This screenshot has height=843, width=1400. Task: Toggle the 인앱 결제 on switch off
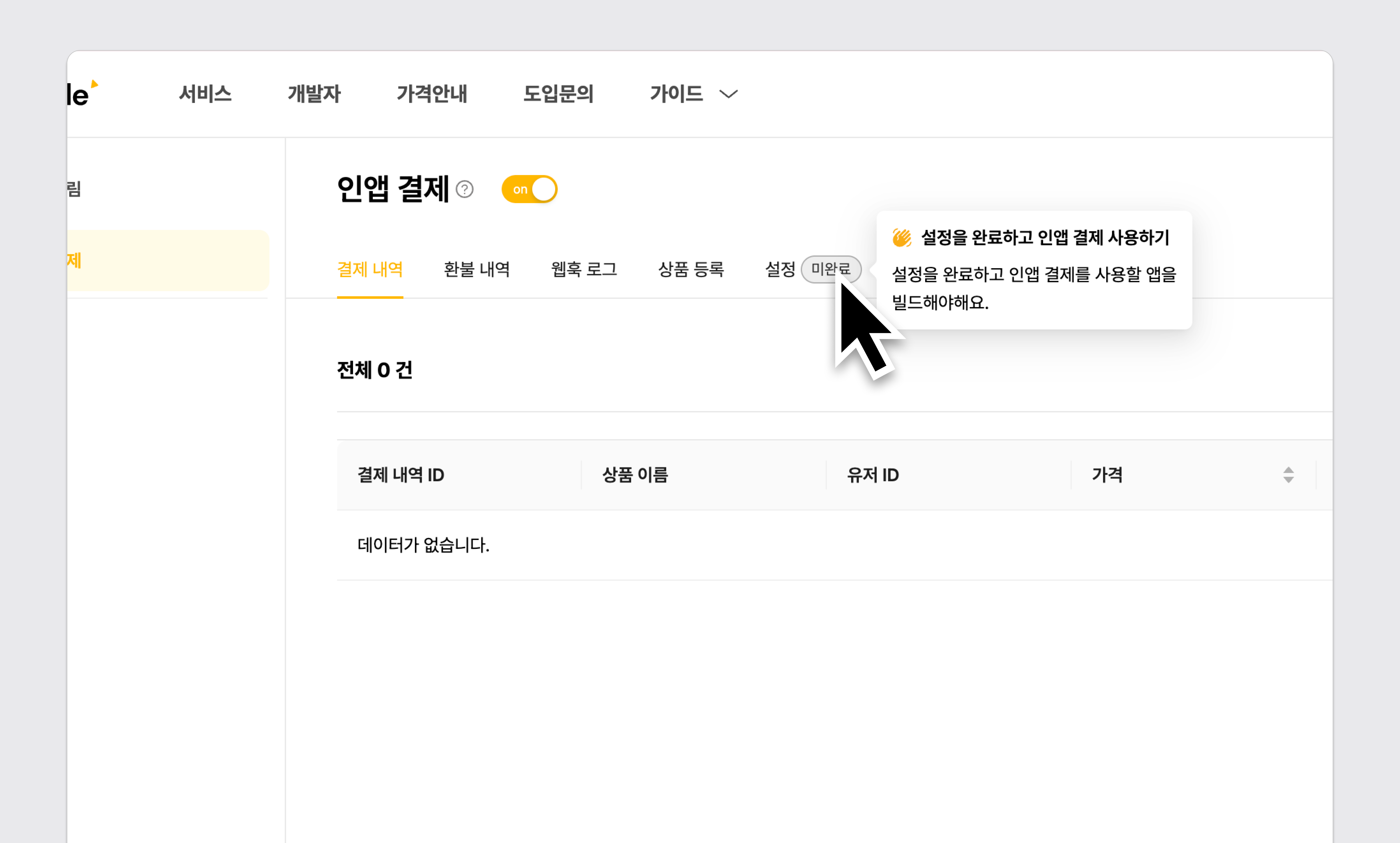529,189
